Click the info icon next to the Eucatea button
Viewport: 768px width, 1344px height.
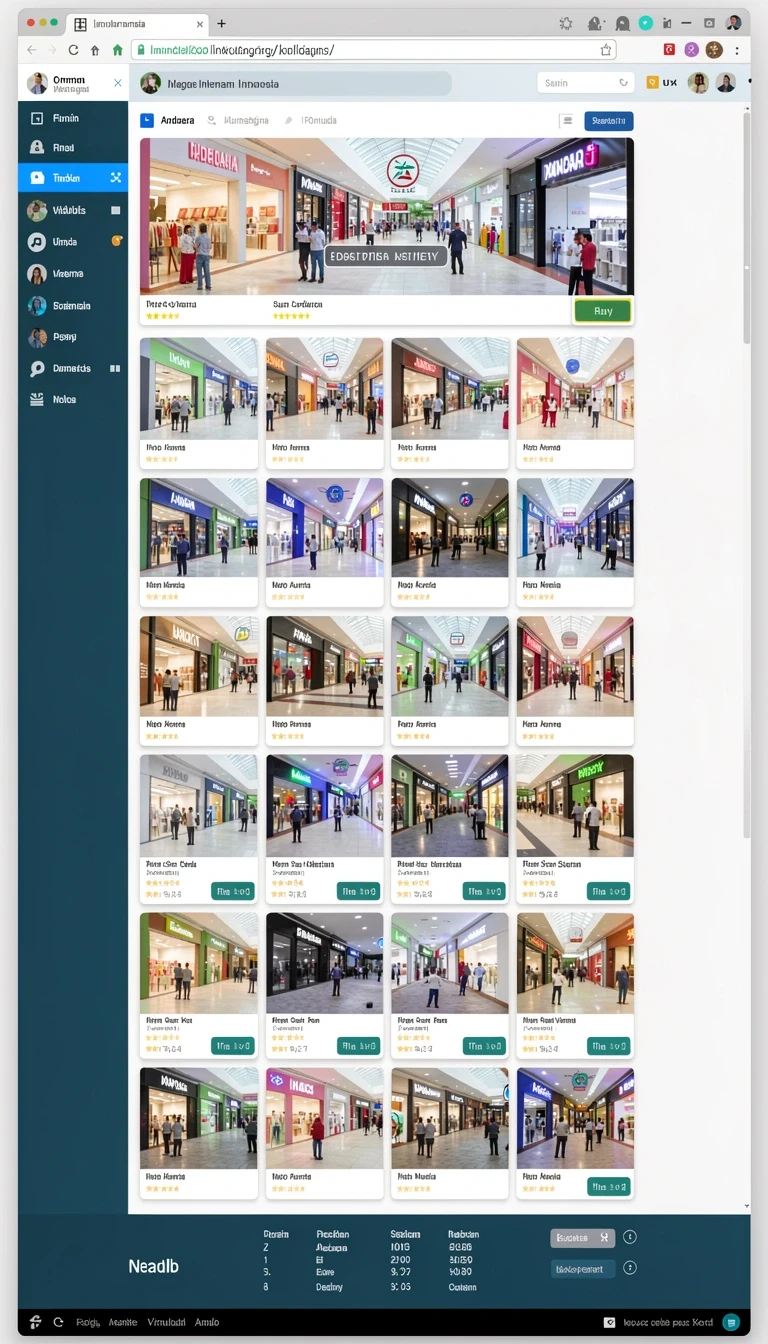click(630, 1237)
